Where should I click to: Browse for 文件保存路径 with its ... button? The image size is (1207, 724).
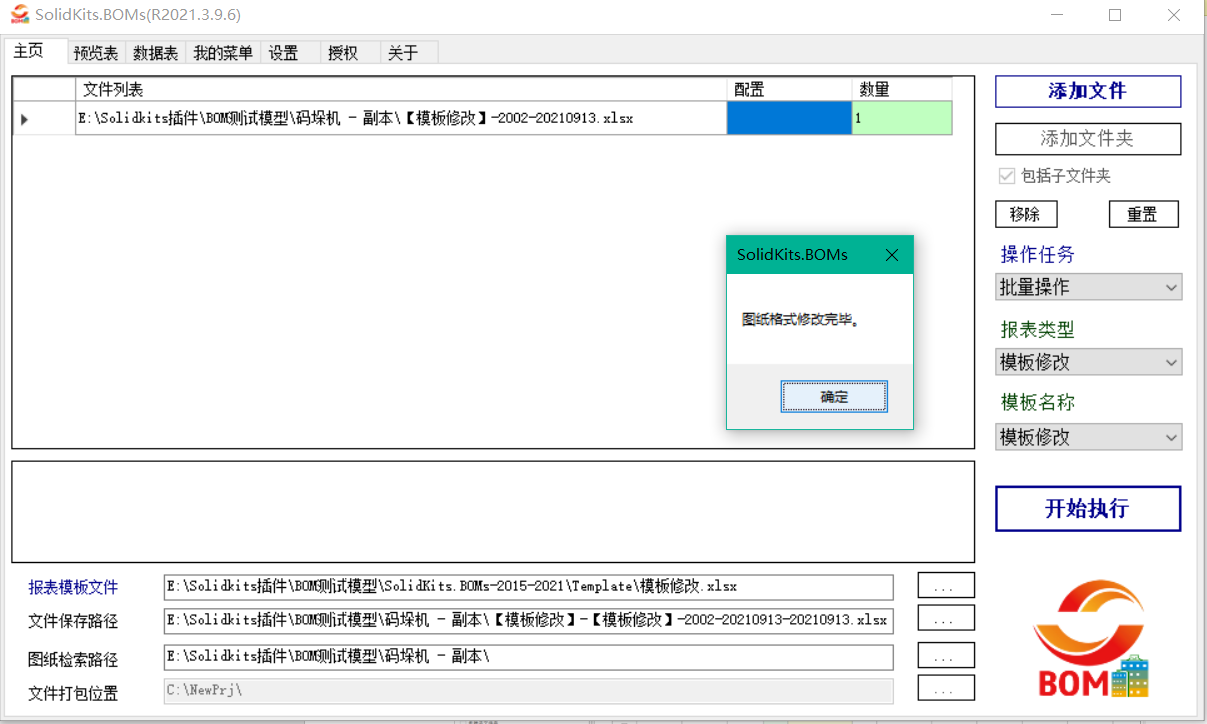tap(946, 620)
